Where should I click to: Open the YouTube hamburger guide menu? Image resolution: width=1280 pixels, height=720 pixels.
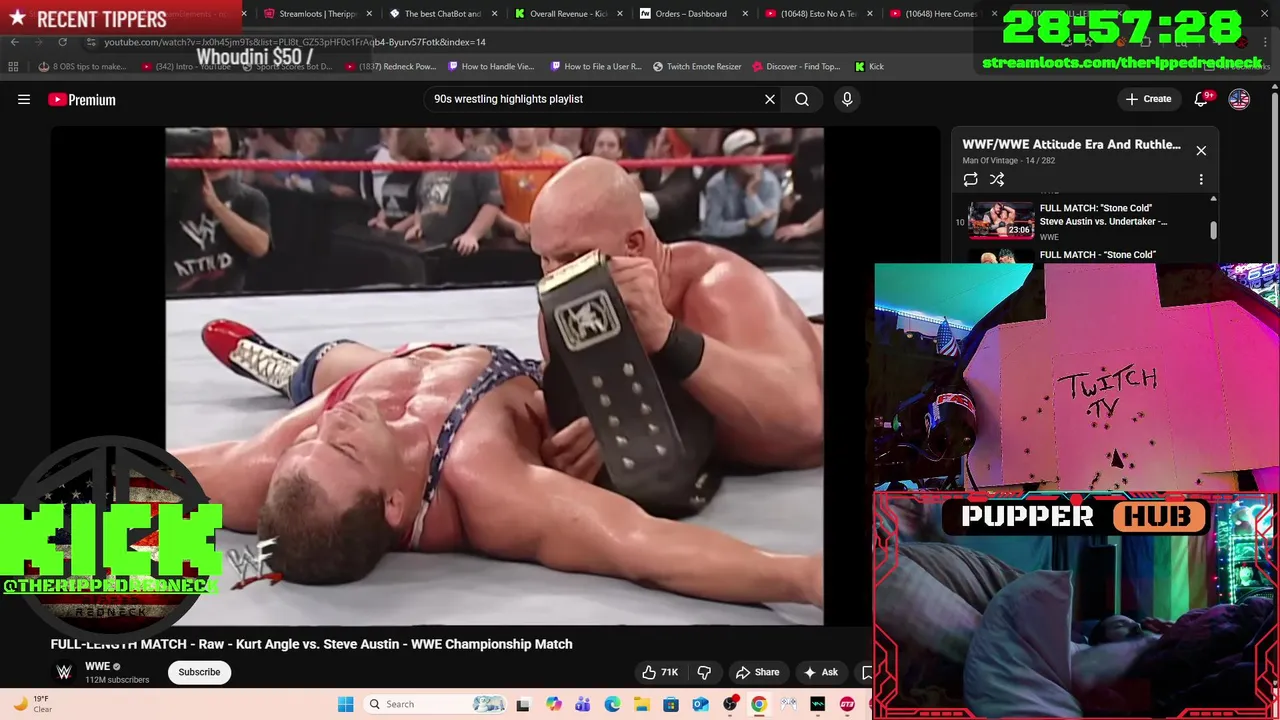point(24,99)
